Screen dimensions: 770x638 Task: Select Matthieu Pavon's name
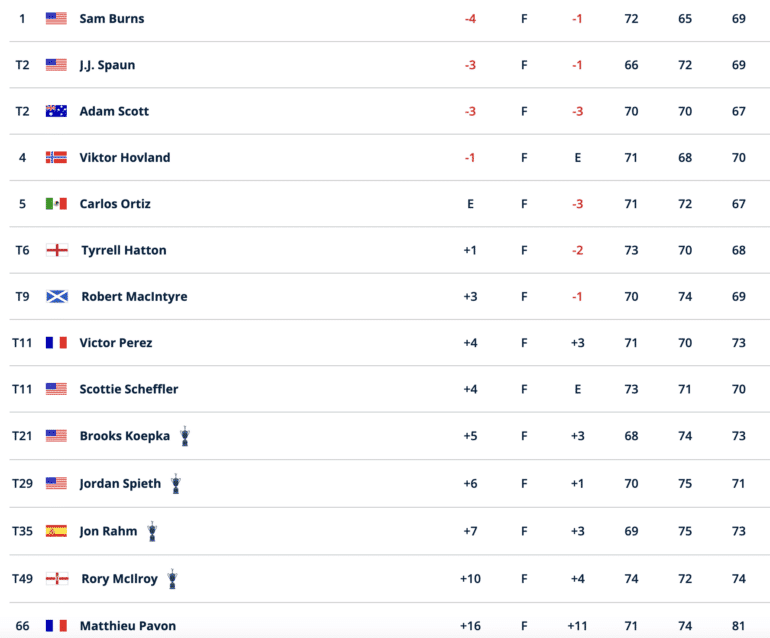pos(128,626)
